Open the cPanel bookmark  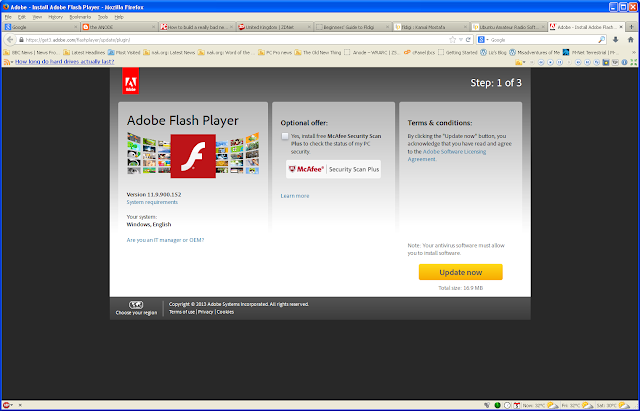coord(420,52)
